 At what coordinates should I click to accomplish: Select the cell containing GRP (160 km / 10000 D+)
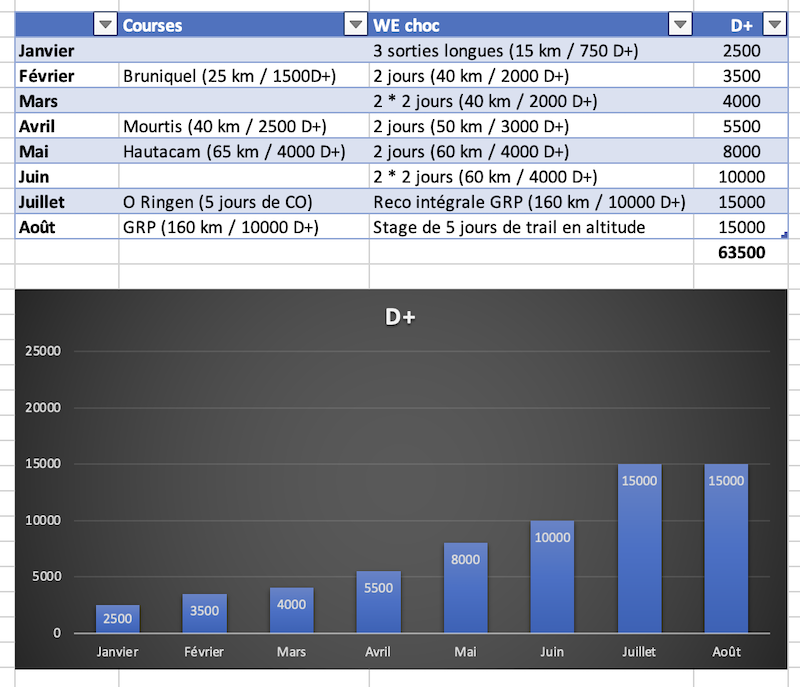pos(220,227)
